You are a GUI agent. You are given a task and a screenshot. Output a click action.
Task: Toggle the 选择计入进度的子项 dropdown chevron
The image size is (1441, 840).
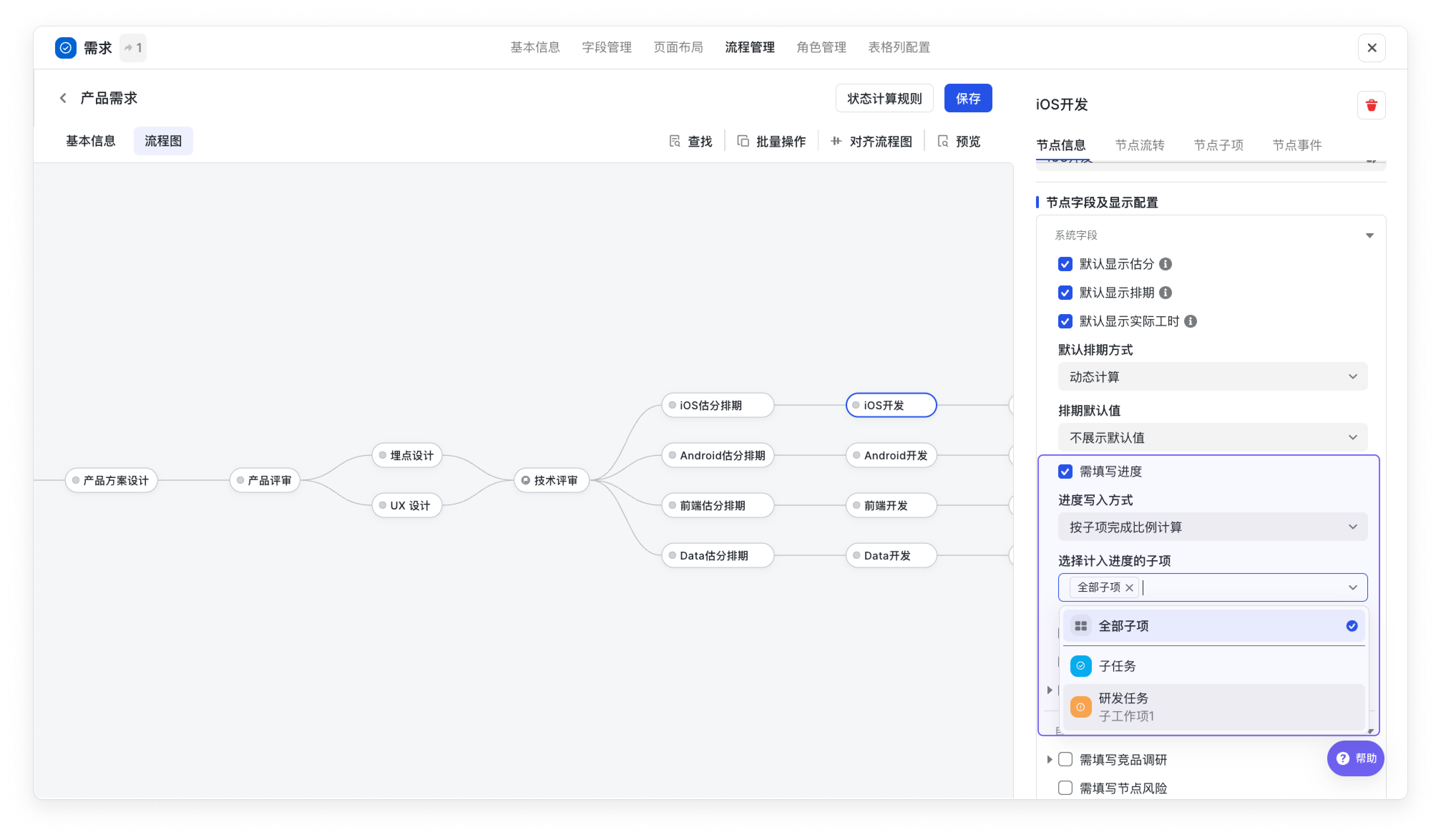(1352, 588)
